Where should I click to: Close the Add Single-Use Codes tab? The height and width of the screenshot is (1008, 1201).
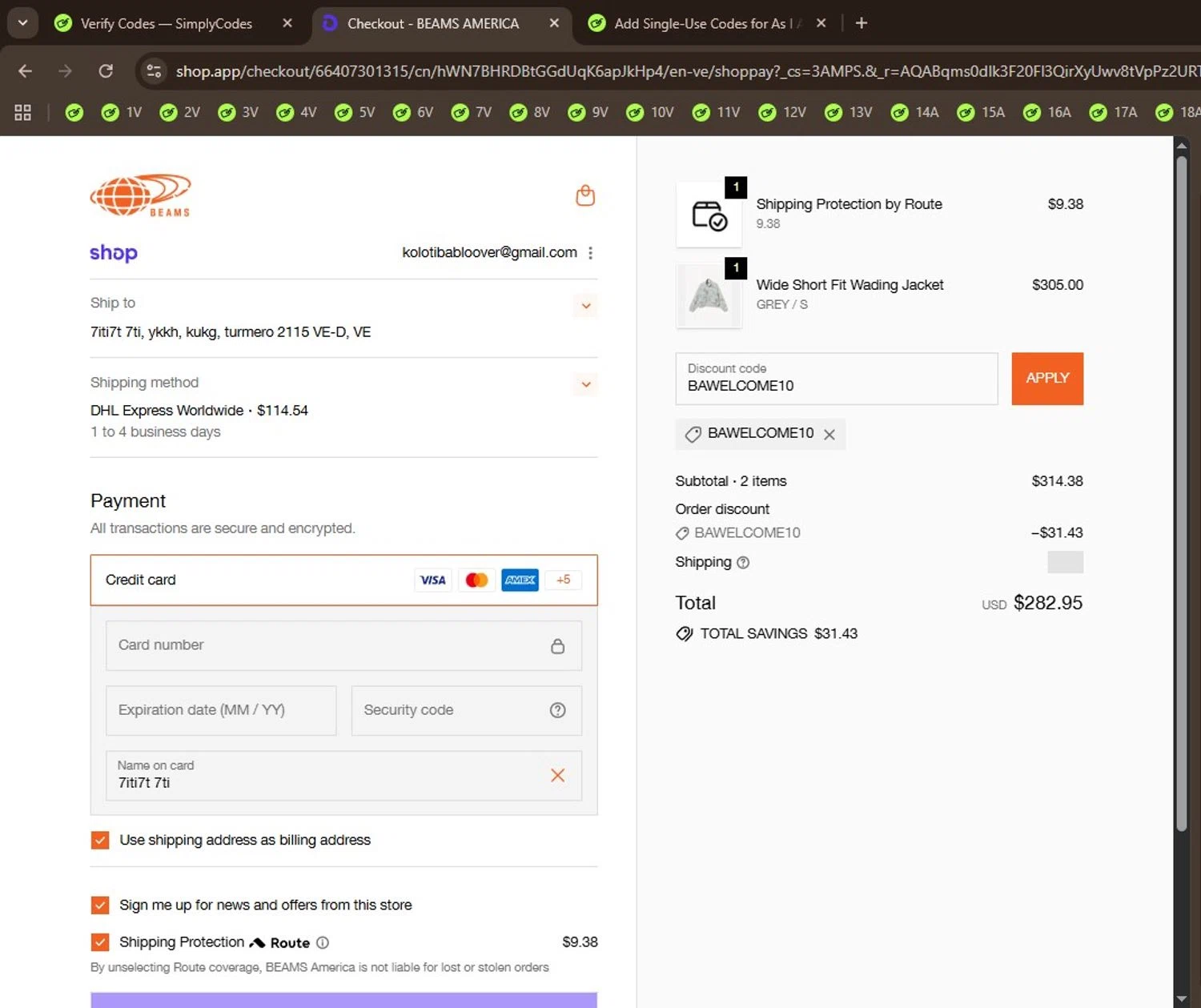821,23
